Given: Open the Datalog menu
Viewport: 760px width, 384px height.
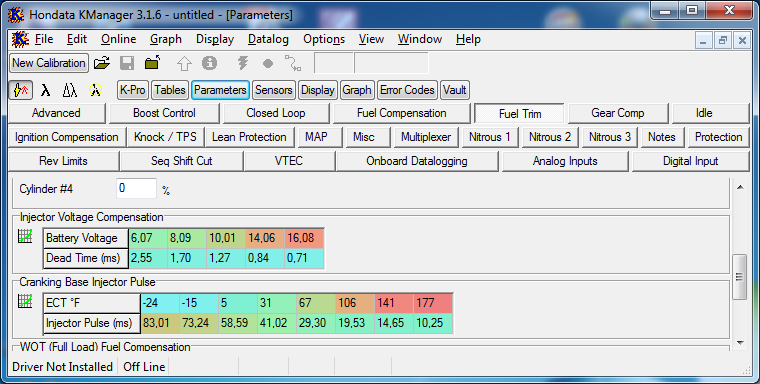Looking at the screenshot, I should click(268, 39).
